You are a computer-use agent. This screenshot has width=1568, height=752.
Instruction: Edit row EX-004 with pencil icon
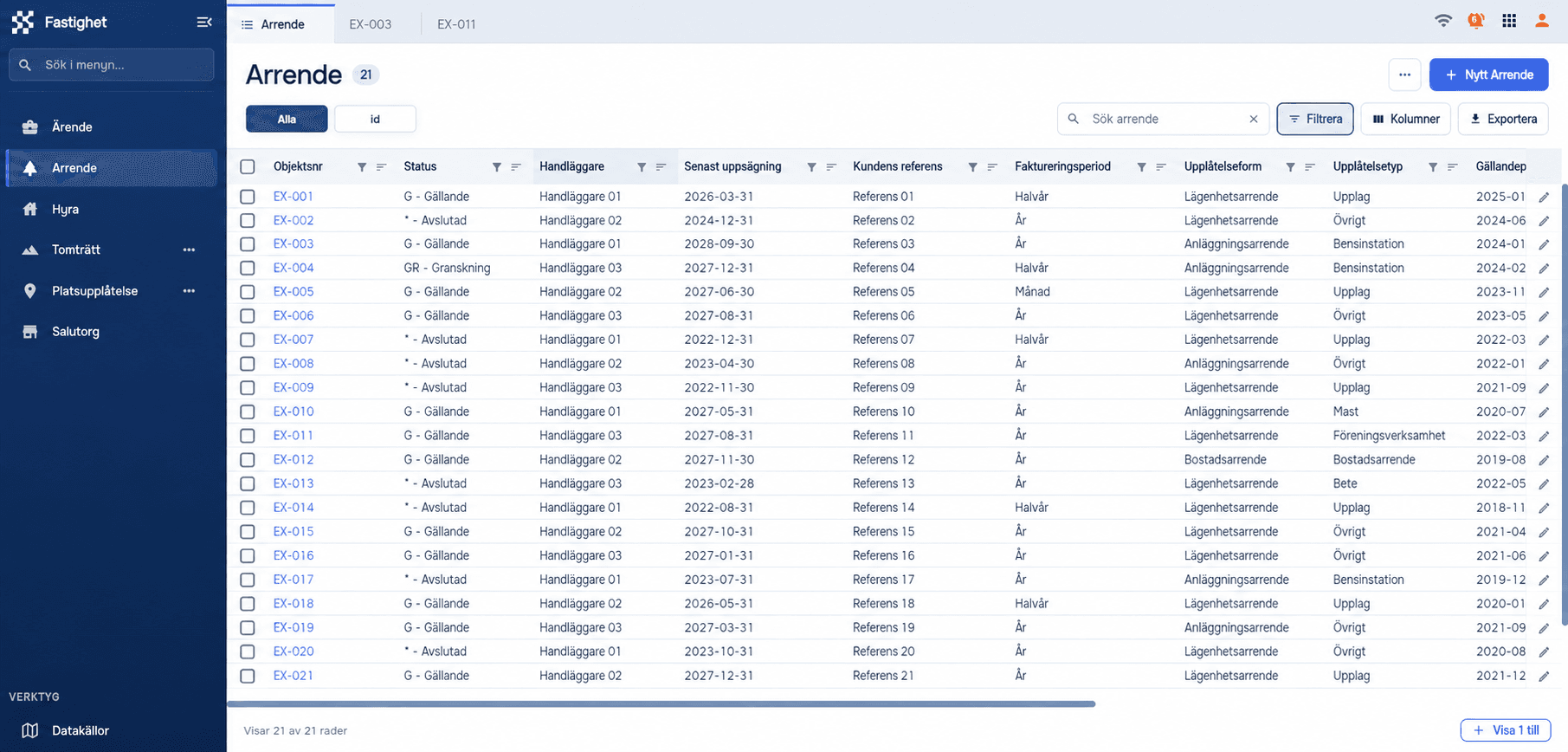pos(1544,269)
